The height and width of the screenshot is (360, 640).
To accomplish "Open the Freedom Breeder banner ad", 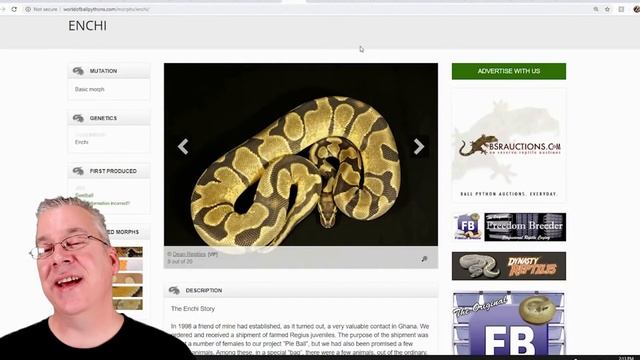I will [525, 227].
